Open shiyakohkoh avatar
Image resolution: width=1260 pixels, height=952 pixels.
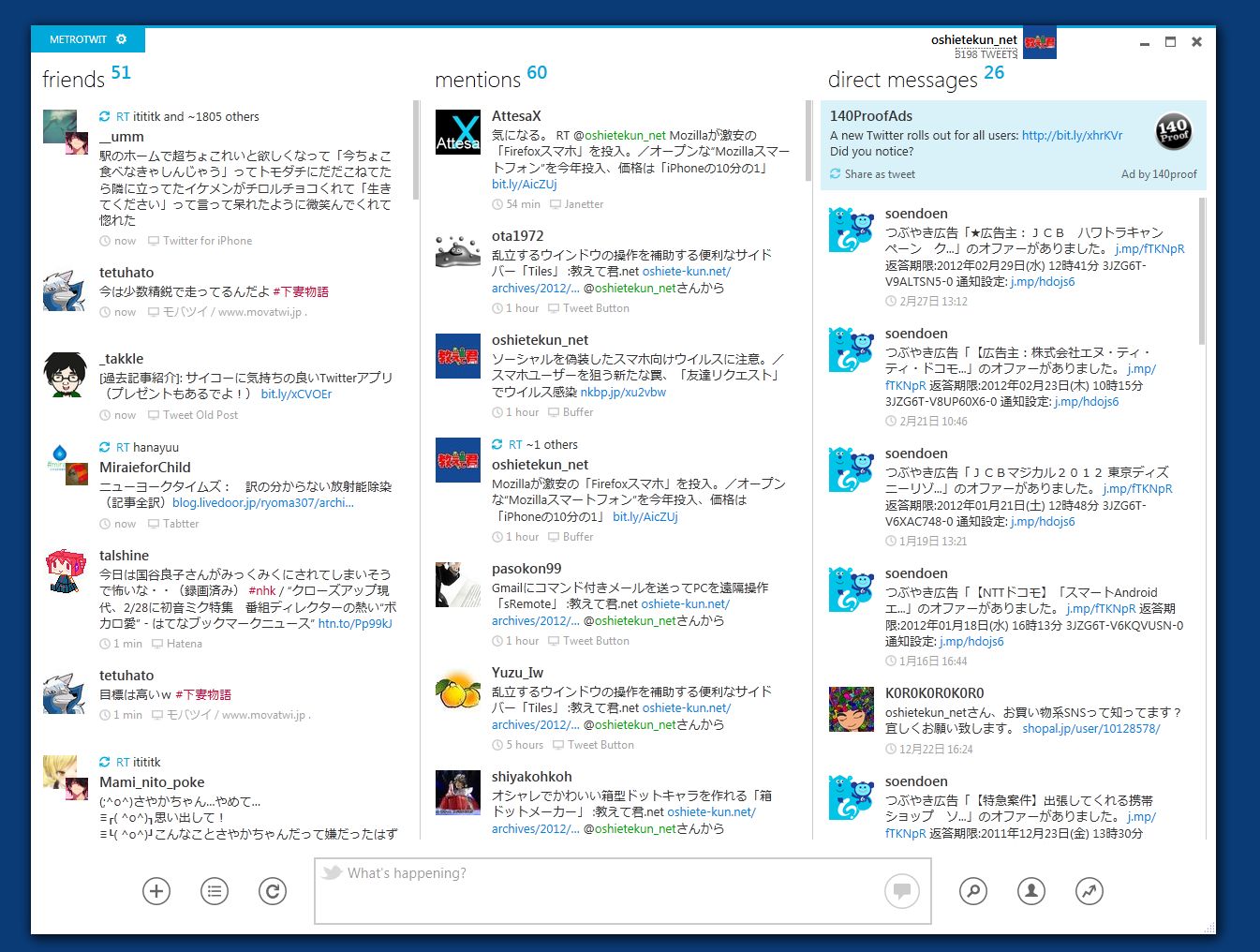[457, 793]
